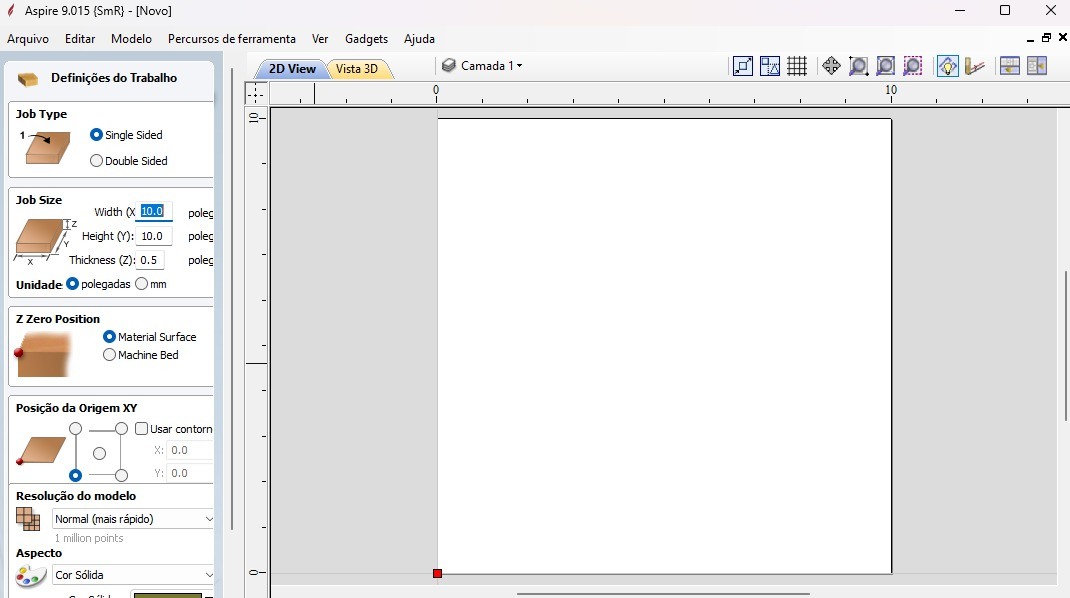Toggle the lightbulb 2D view control icon
1070x598 pixels.
pyautogui.click(x=948, y=66)
